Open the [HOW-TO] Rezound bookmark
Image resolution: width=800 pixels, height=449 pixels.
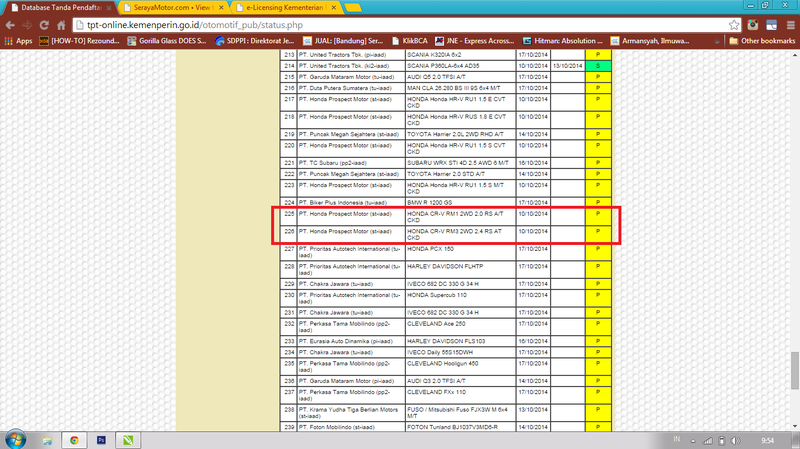pyautogui.click(x=79, y=41)
